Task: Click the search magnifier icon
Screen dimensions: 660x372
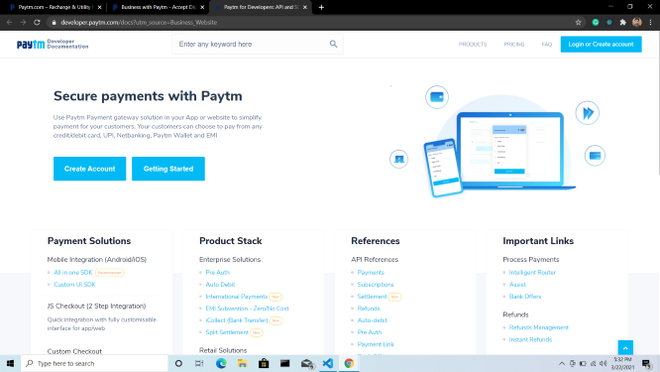Action: click(333, 44)
